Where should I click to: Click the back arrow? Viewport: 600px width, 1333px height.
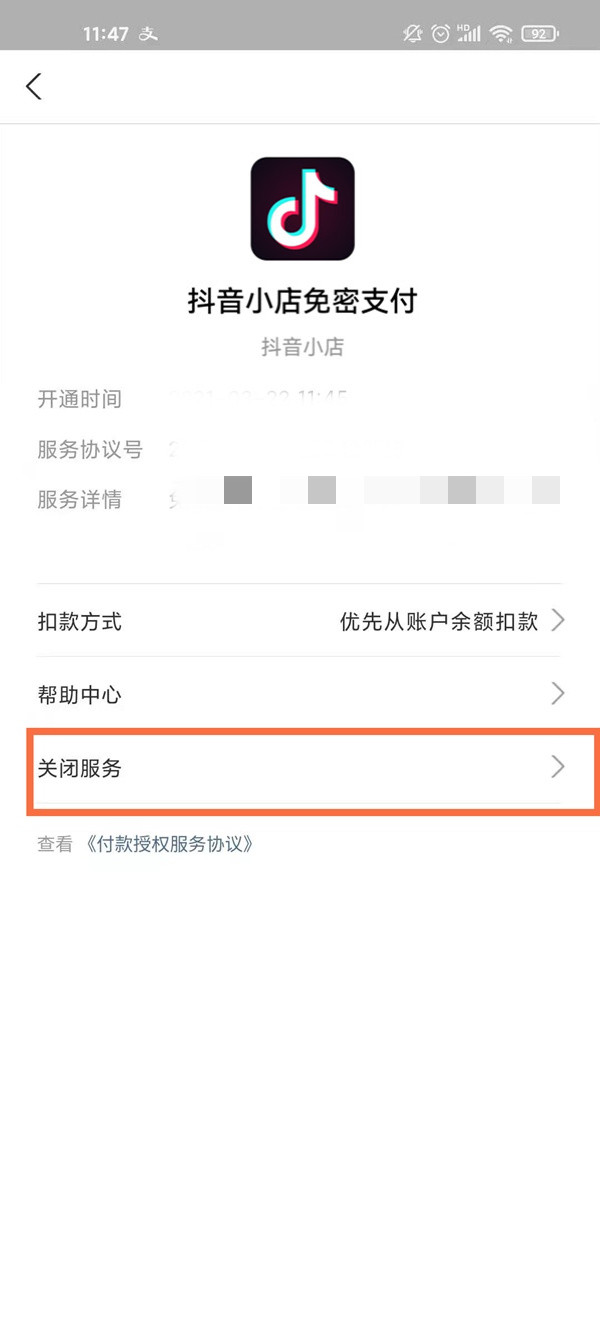point(33,87)
